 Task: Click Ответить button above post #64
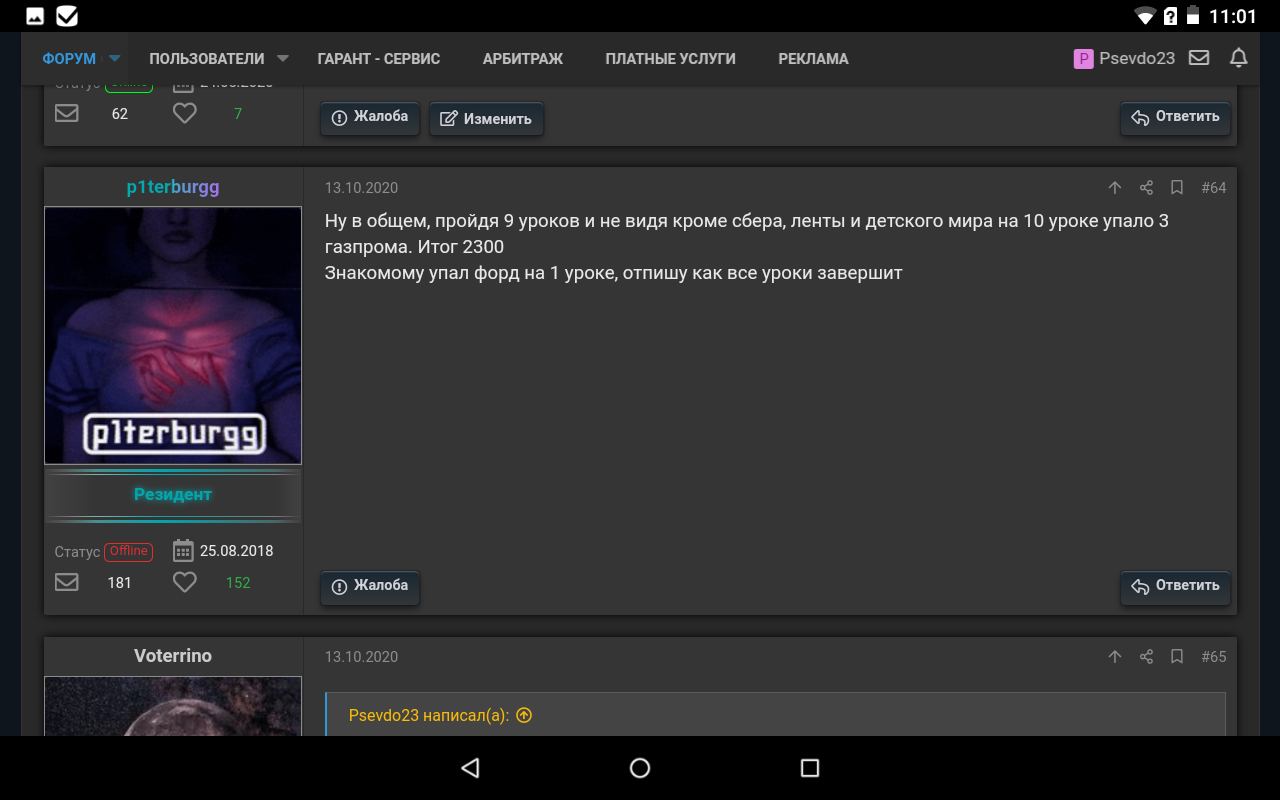pos(1176,117)
